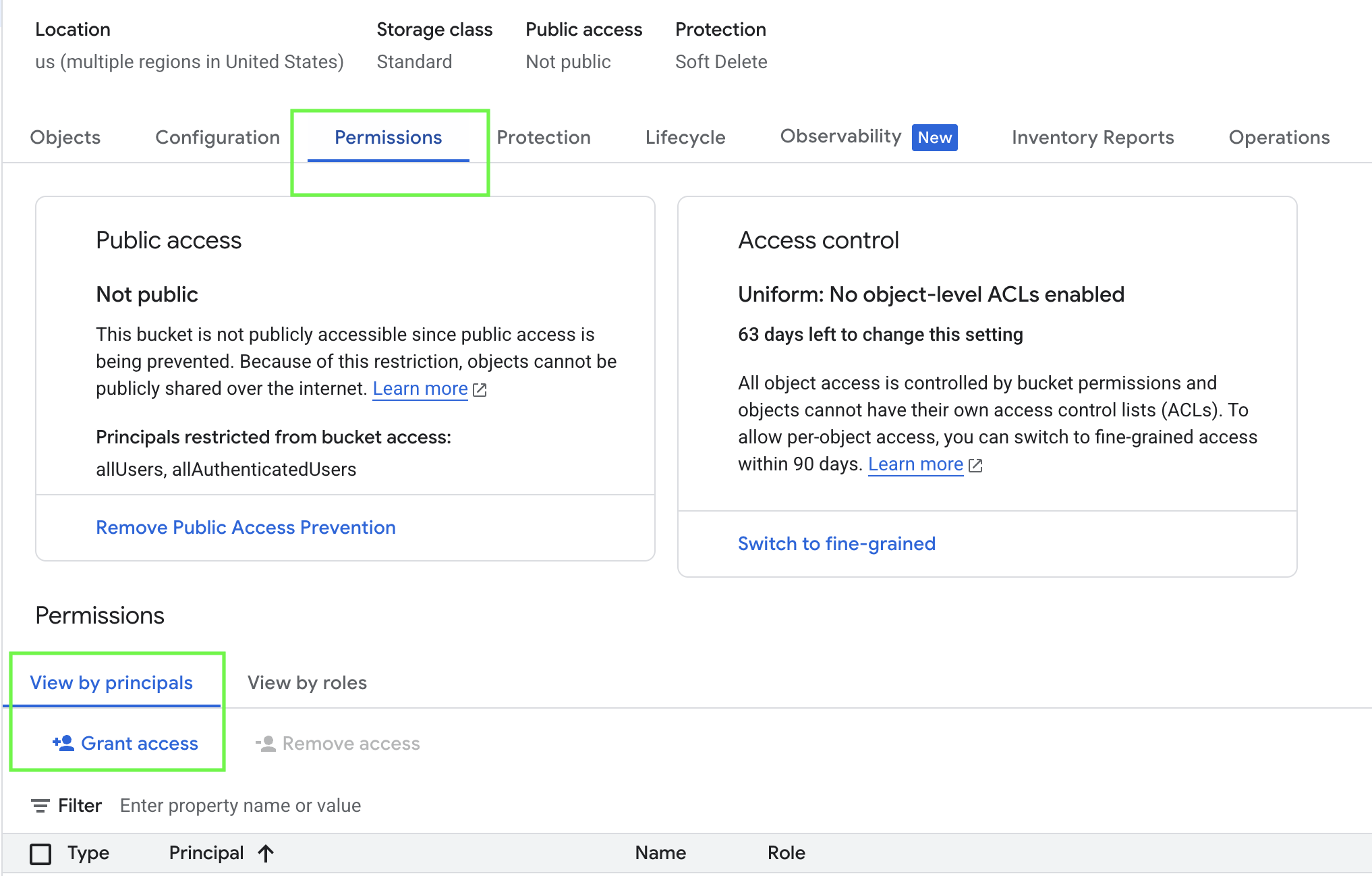This screenshot has height=876, width=1372.
Task: Focus the filter property name input field
Action: 240,805
